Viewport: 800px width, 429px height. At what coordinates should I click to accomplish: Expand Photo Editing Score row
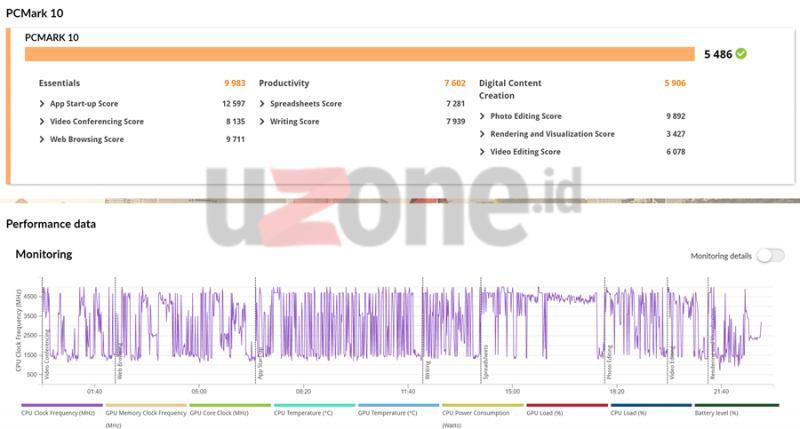pyautogui.click(x=482, y=116)
